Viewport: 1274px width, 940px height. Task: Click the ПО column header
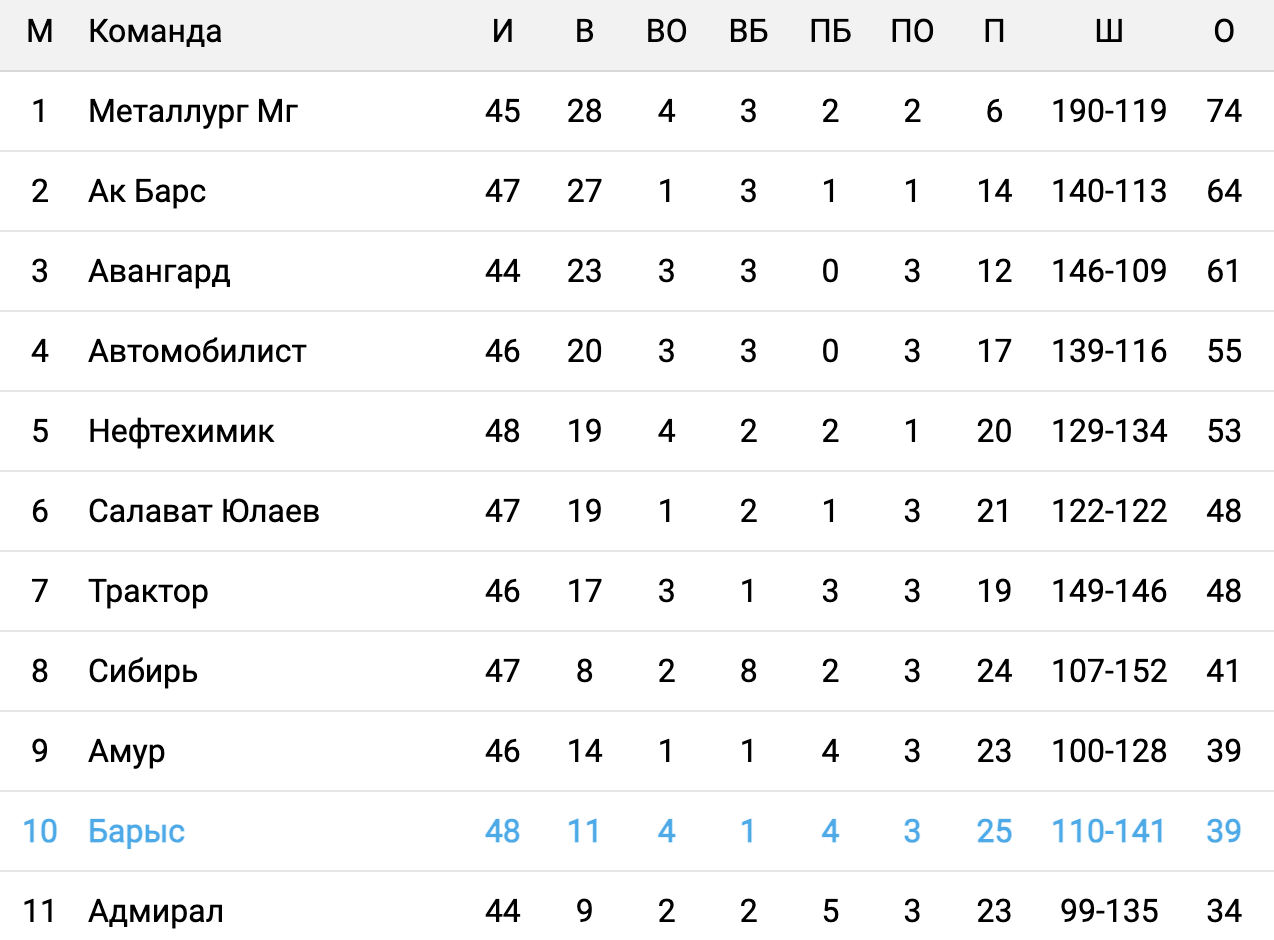pyautogui.click(x=912, y=32)
